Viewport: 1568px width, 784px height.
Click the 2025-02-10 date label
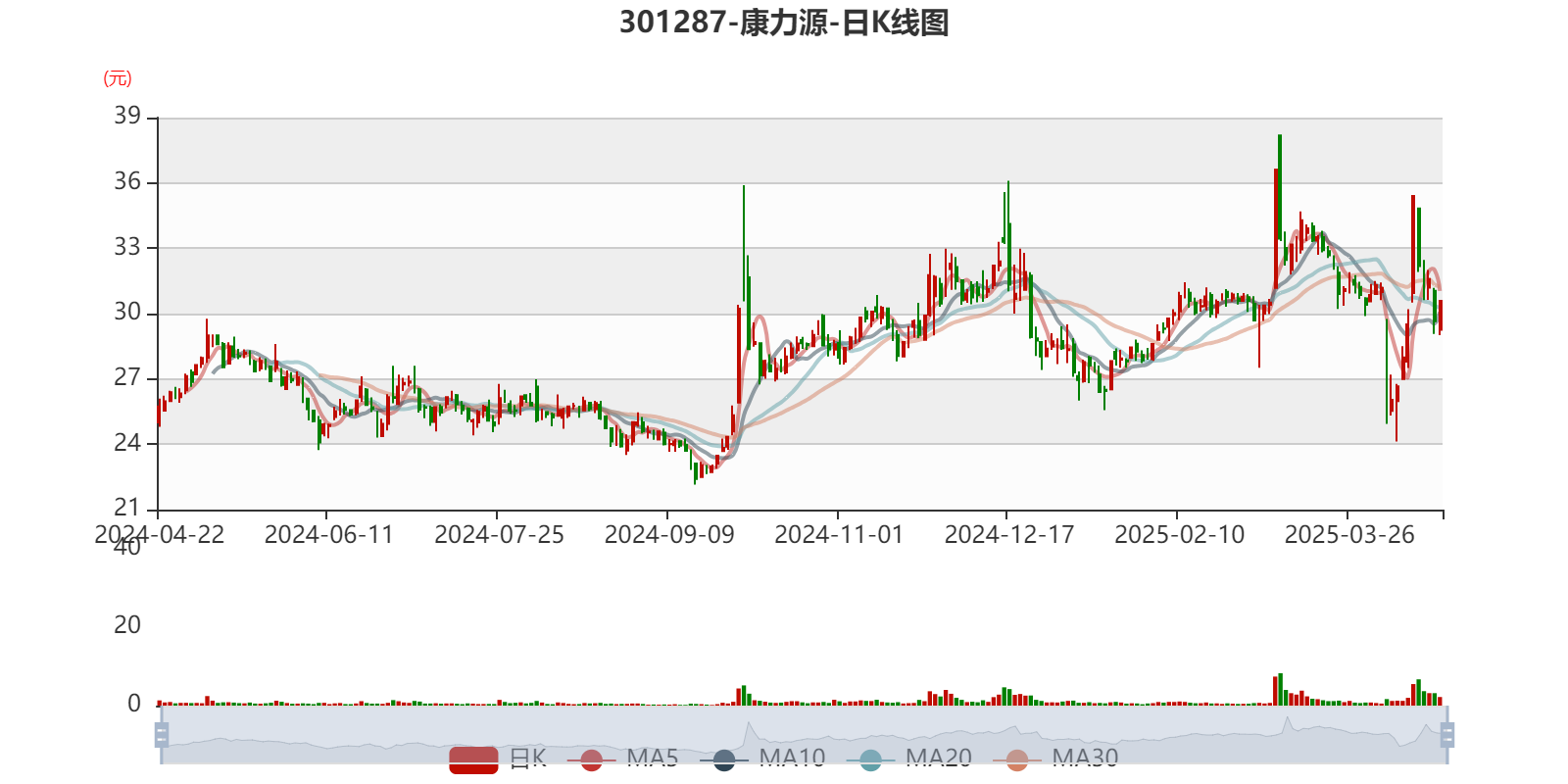(x=1179, y=535)
